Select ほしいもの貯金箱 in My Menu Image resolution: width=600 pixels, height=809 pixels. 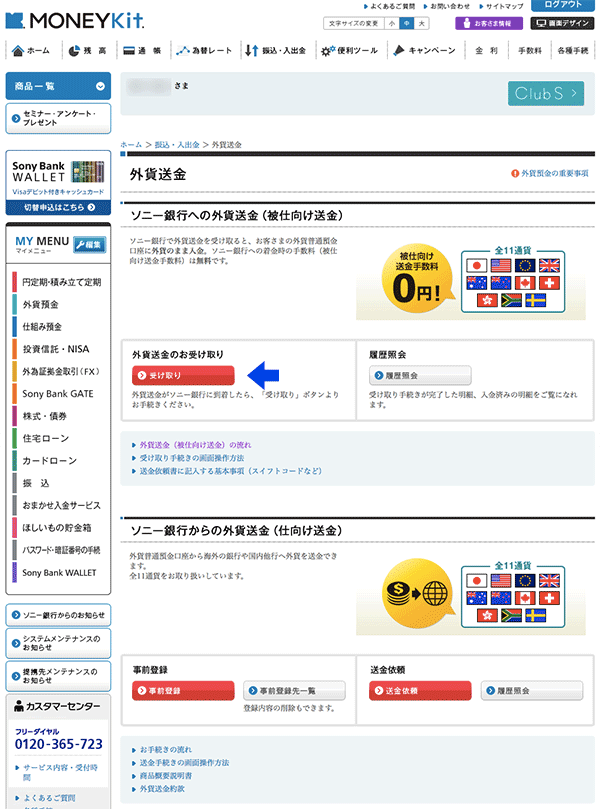point(57,528)
